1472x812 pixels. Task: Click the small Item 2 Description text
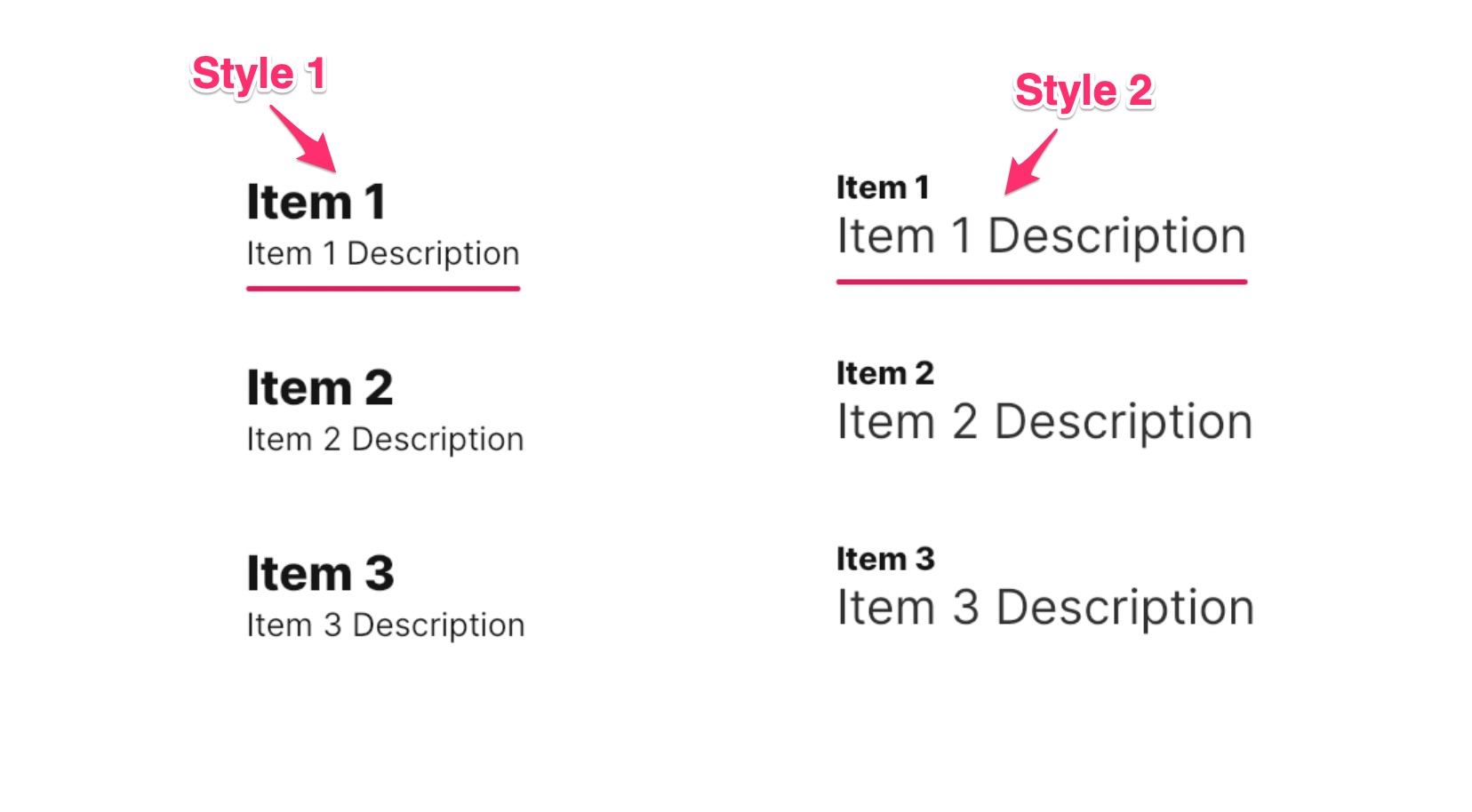click(385, 440)
